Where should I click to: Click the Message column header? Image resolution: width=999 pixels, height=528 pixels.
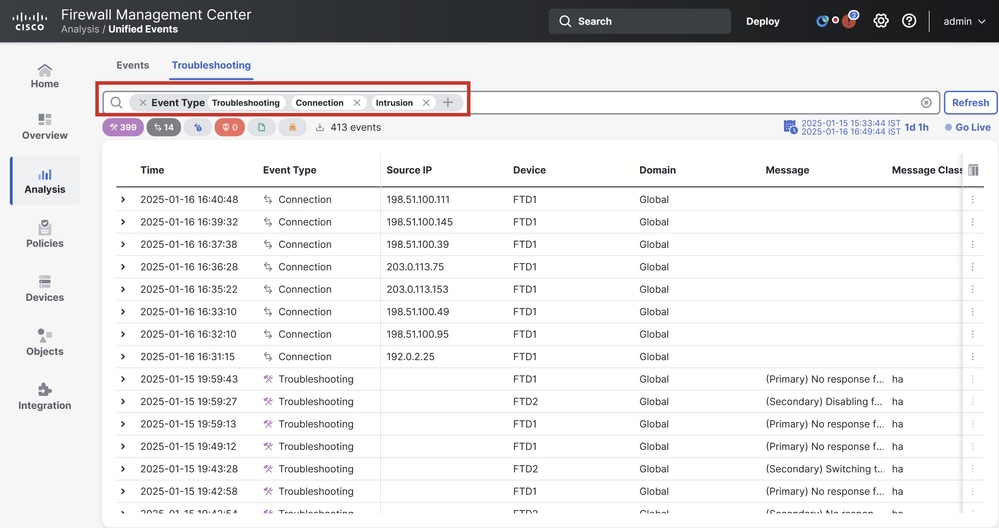coord(787,170)
